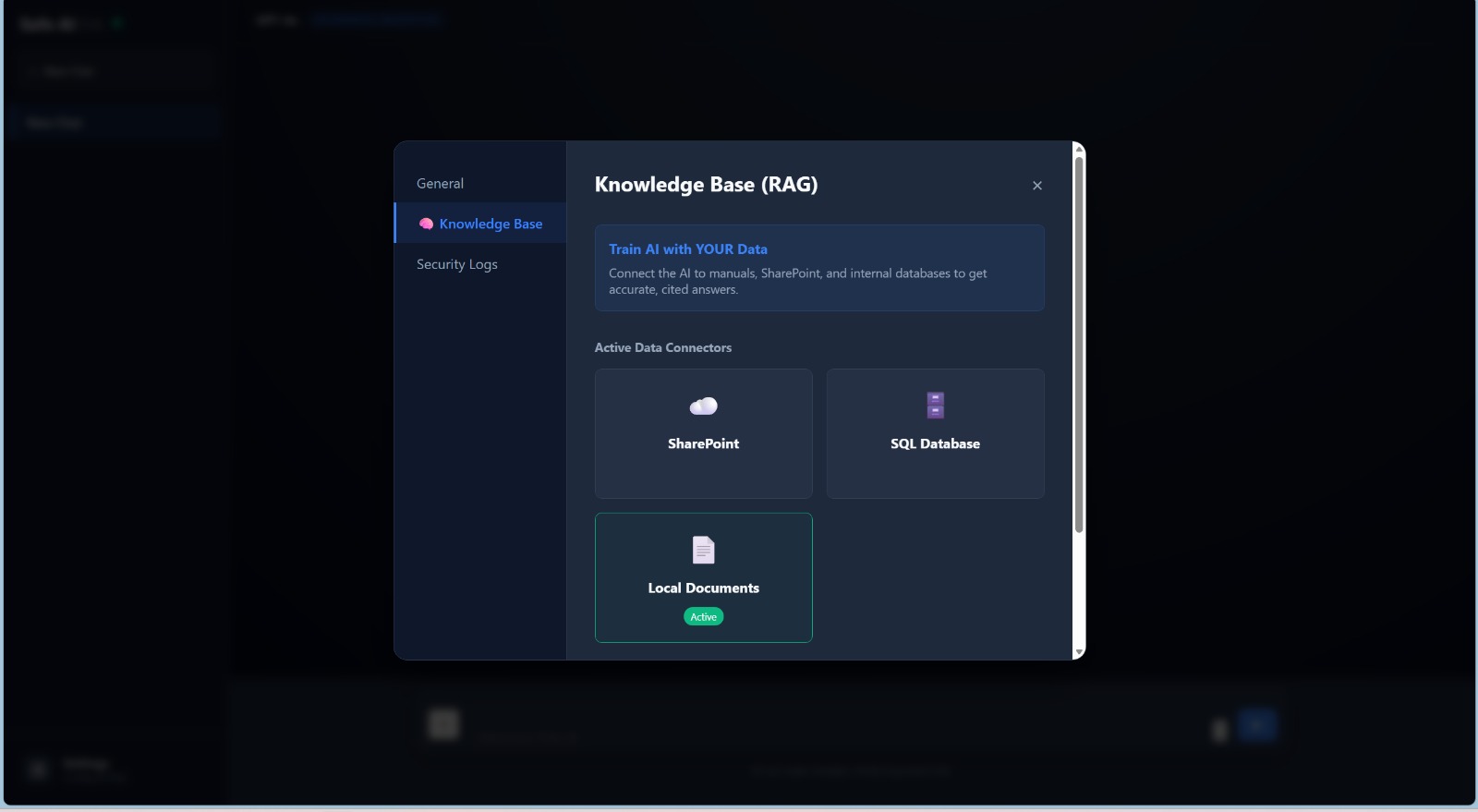Click the 'Train AI with YOUR Data' heading

(x=687, y=249)
